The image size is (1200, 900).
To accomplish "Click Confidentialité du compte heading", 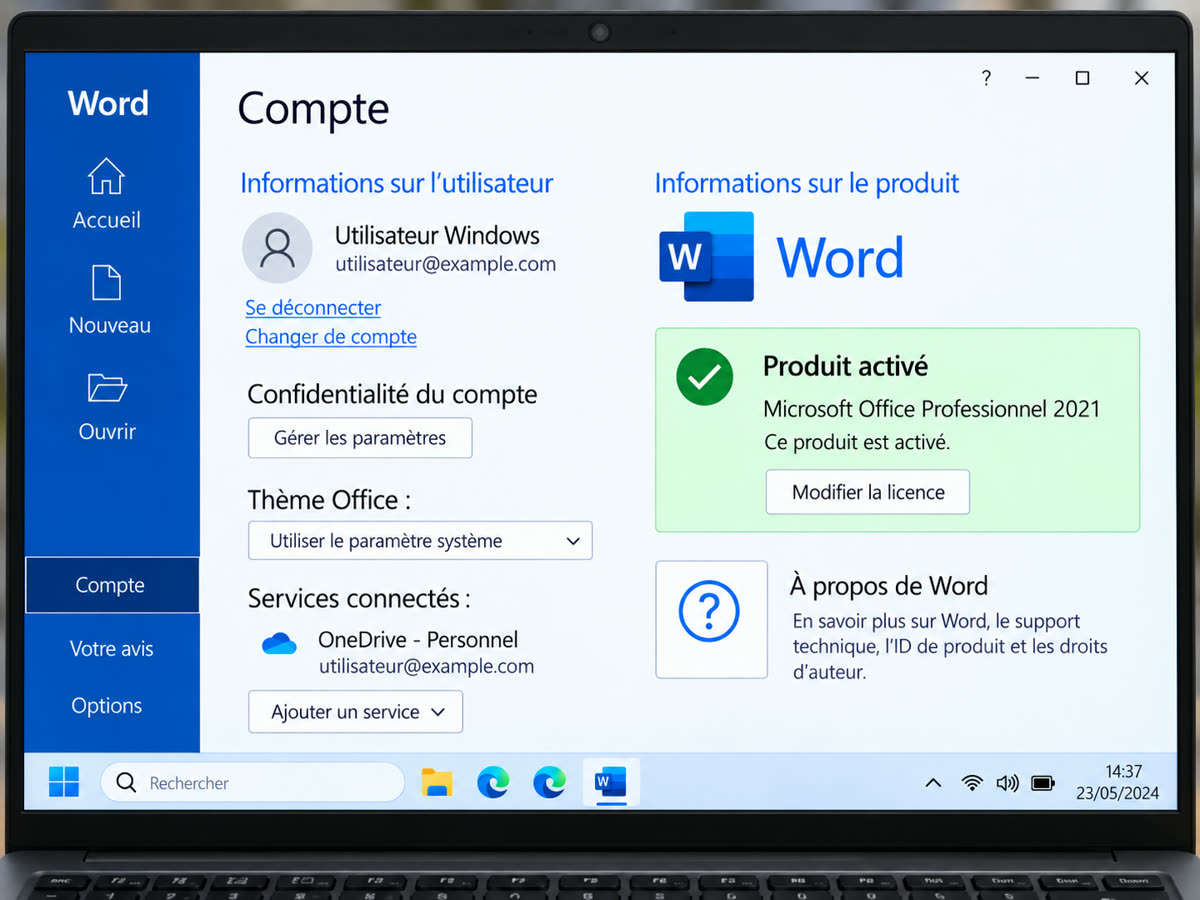I will (392, 395).
